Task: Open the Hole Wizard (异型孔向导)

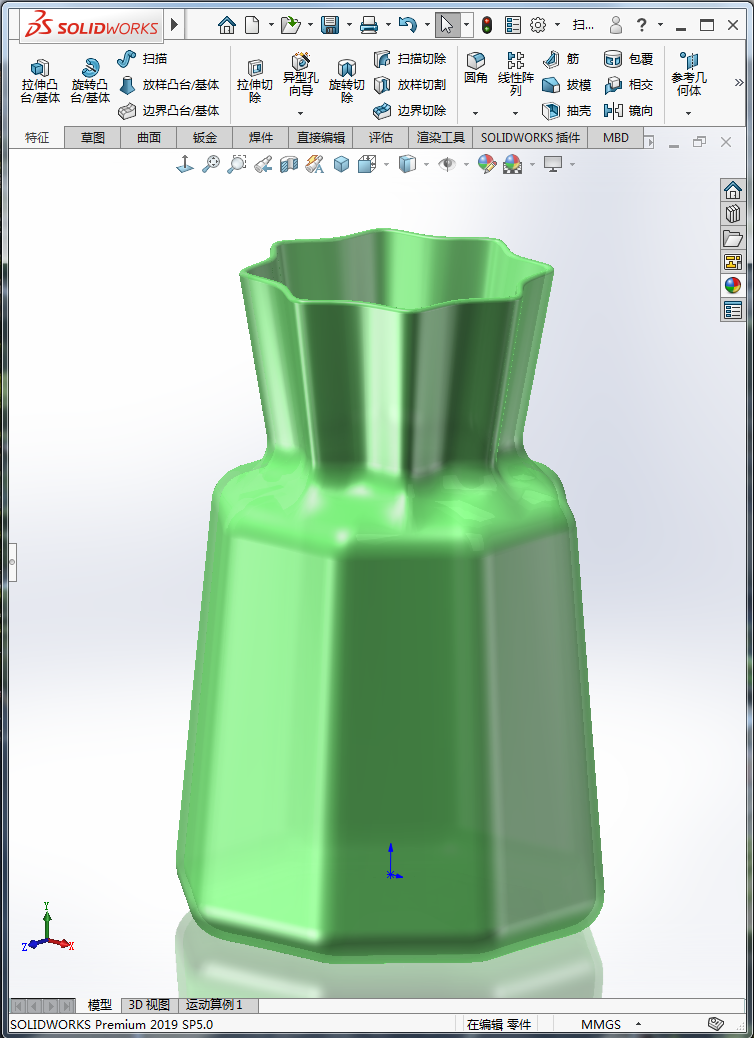Action: pos(301,74)
